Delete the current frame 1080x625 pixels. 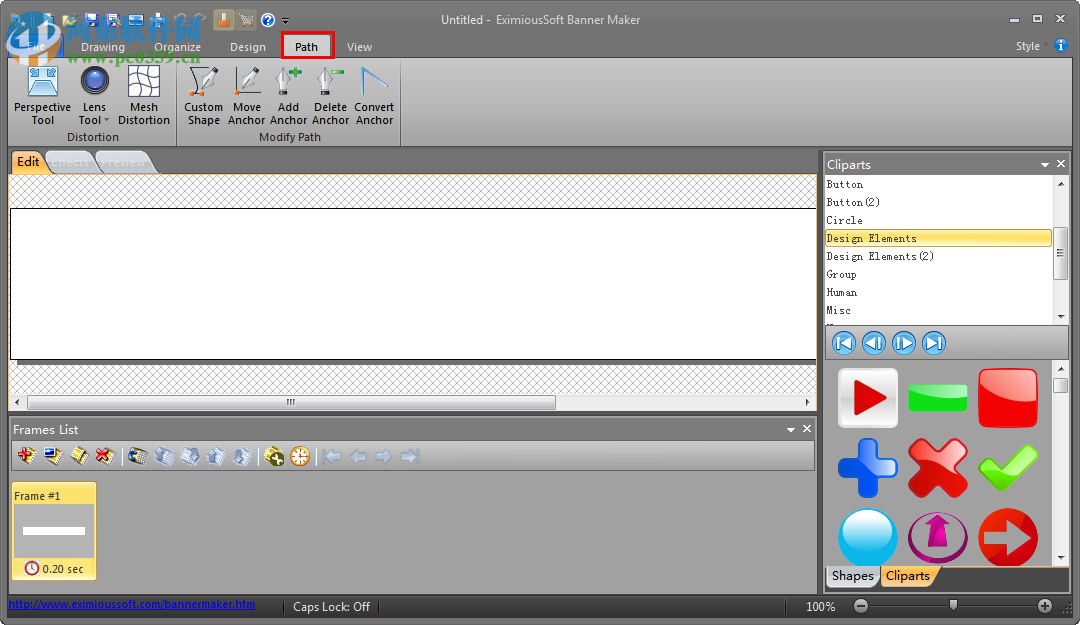[103, 456]
